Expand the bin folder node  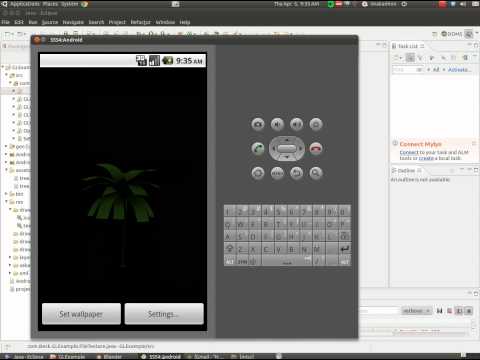[x=6, y=194]
